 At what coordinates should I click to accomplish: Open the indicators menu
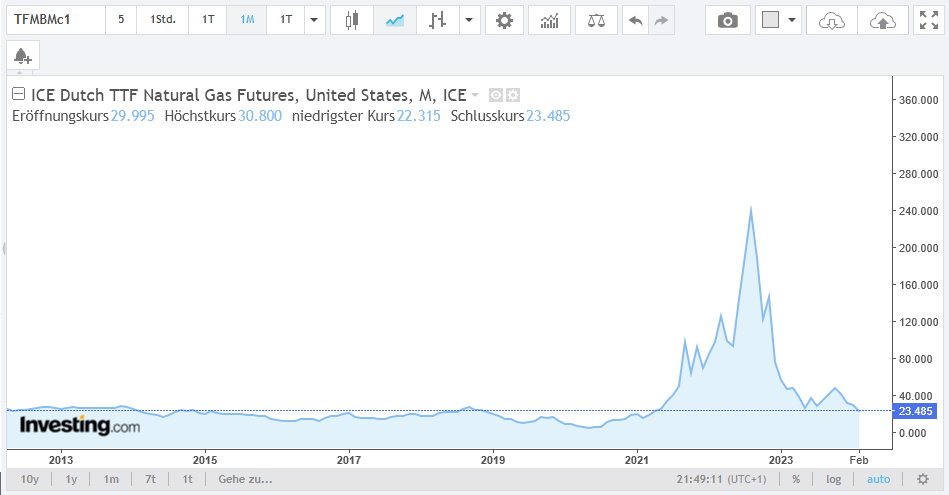[x=549, y=20]
